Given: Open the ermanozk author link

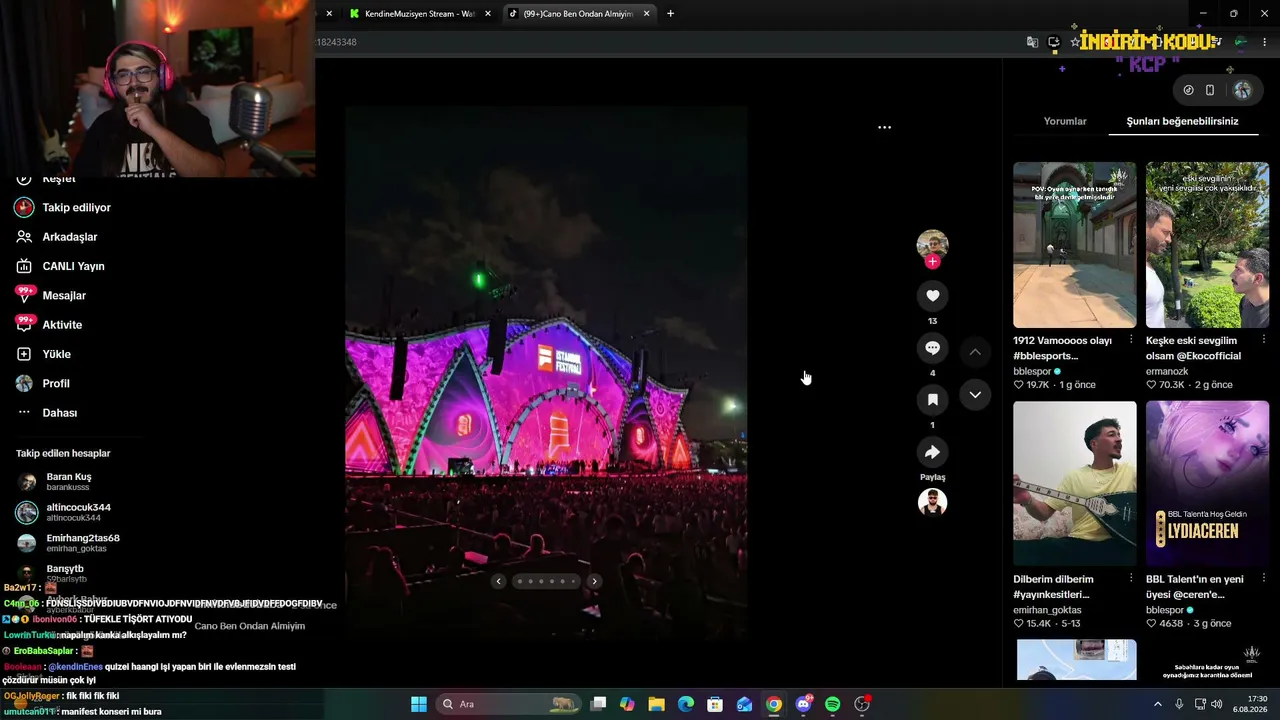Looking at the screenshot, I should click(1167, 371).
